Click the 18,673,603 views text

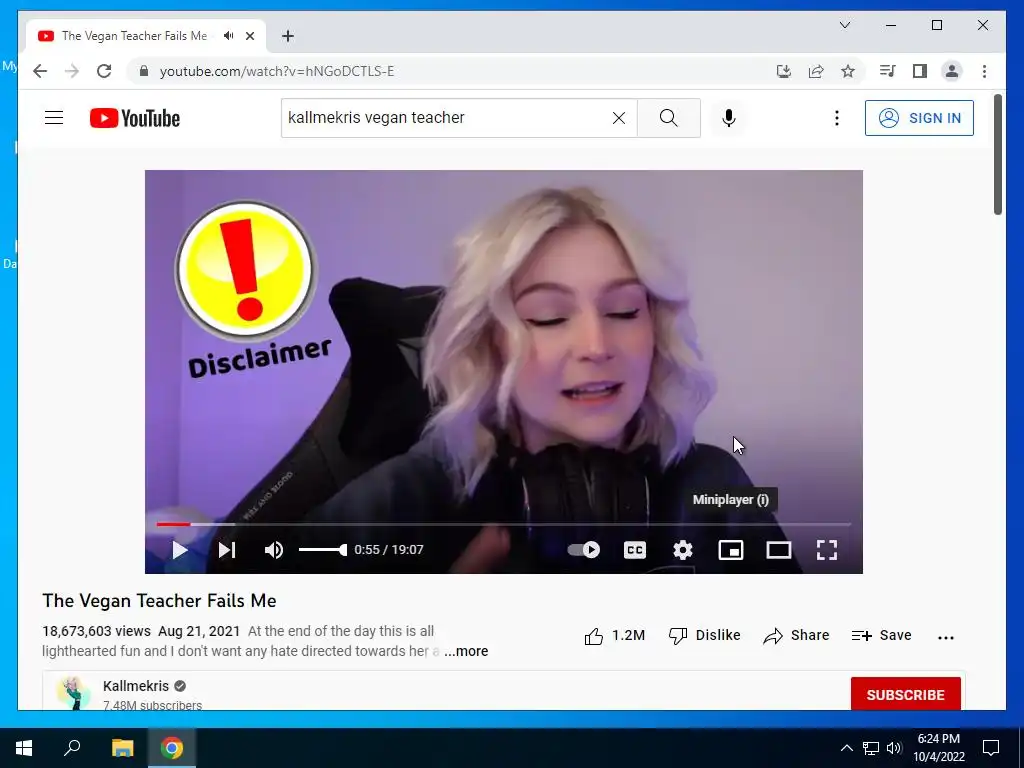(x=96, y=632)
